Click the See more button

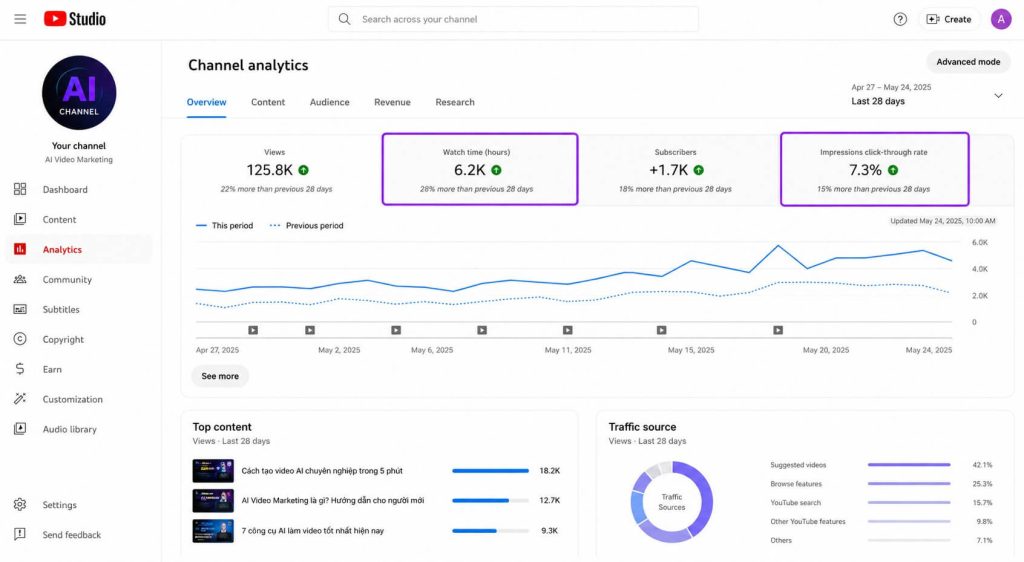[220, 376]
